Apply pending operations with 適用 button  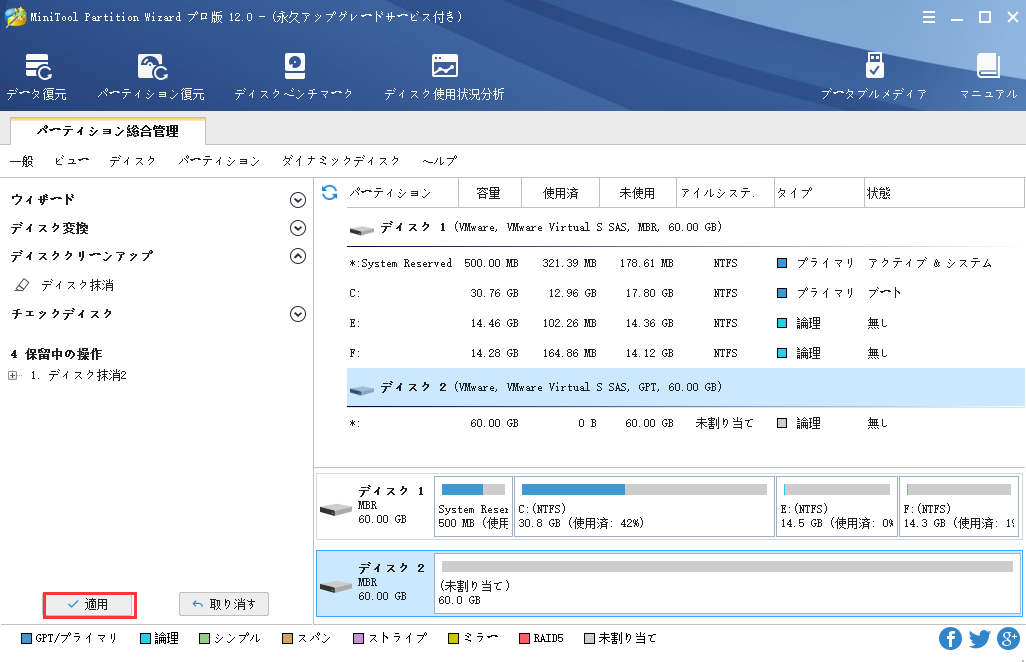point(89,605)
